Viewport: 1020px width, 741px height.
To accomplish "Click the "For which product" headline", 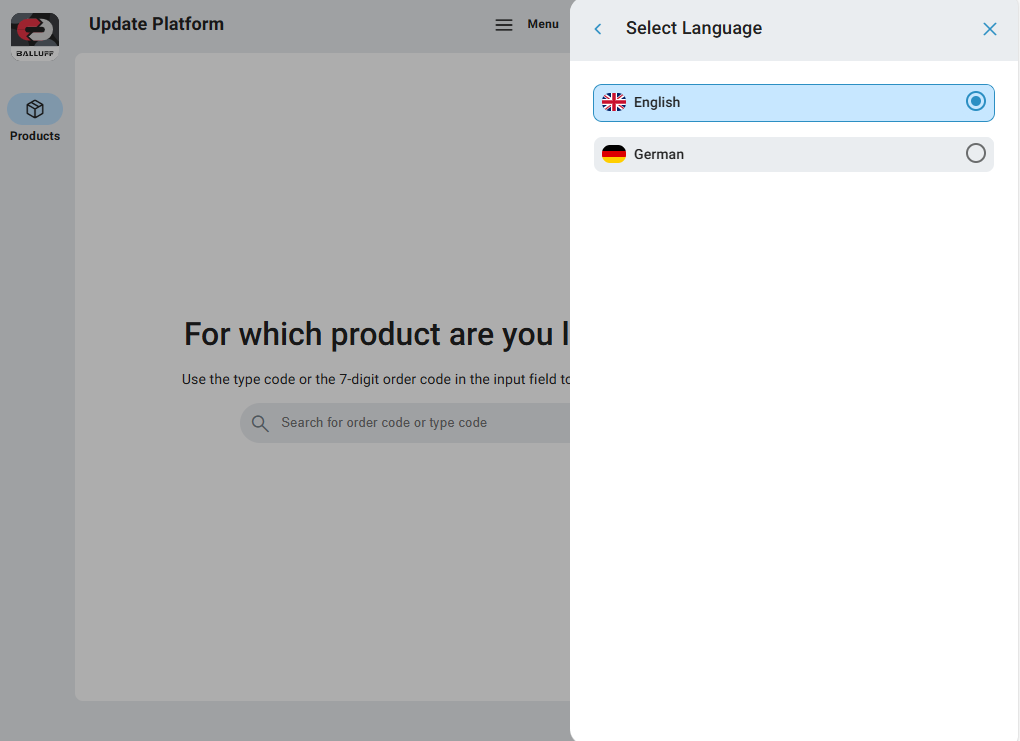I will 376,334.
